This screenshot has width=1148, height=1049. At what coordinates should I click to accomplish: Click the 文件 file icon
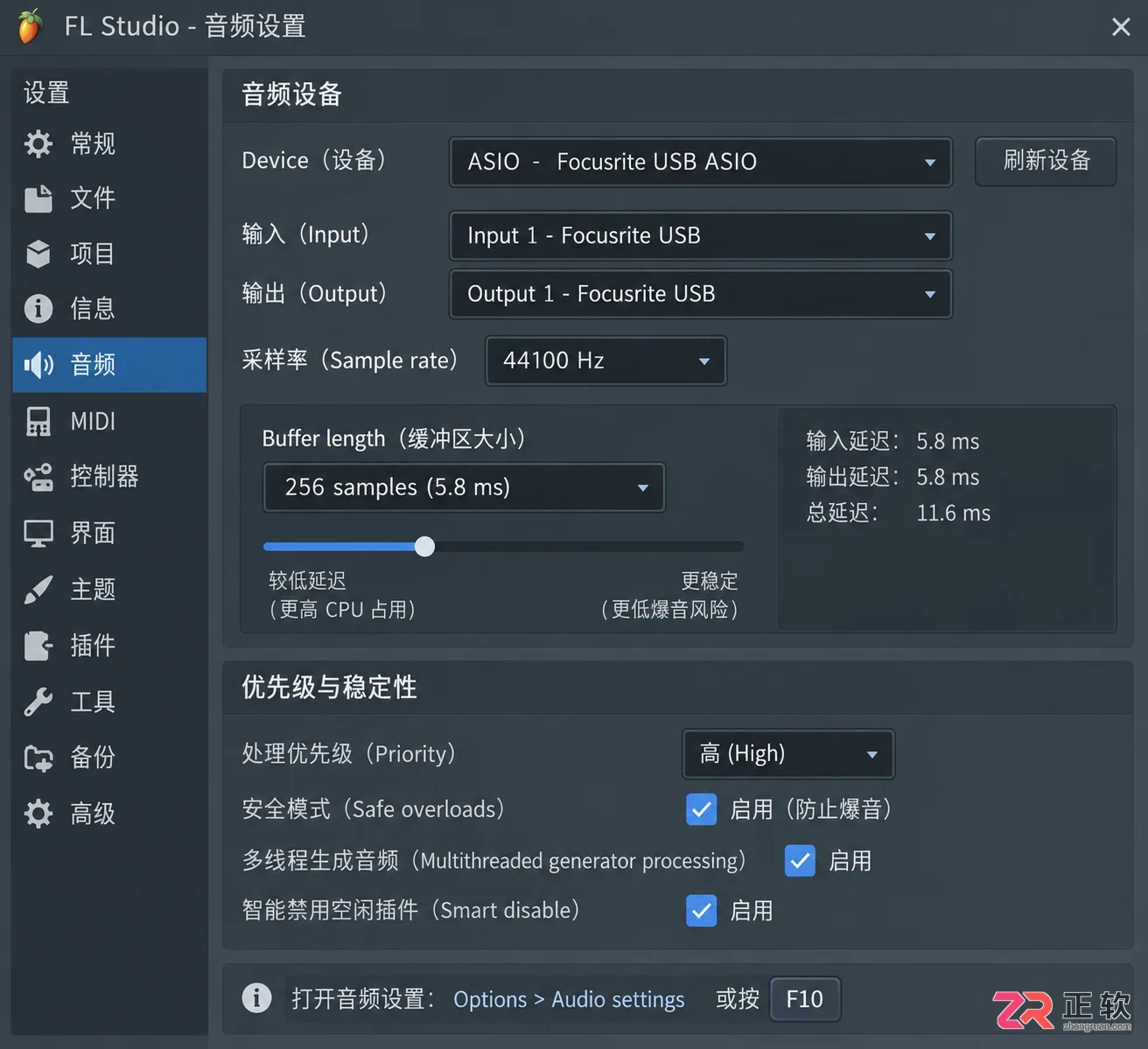tap(38, 199)
